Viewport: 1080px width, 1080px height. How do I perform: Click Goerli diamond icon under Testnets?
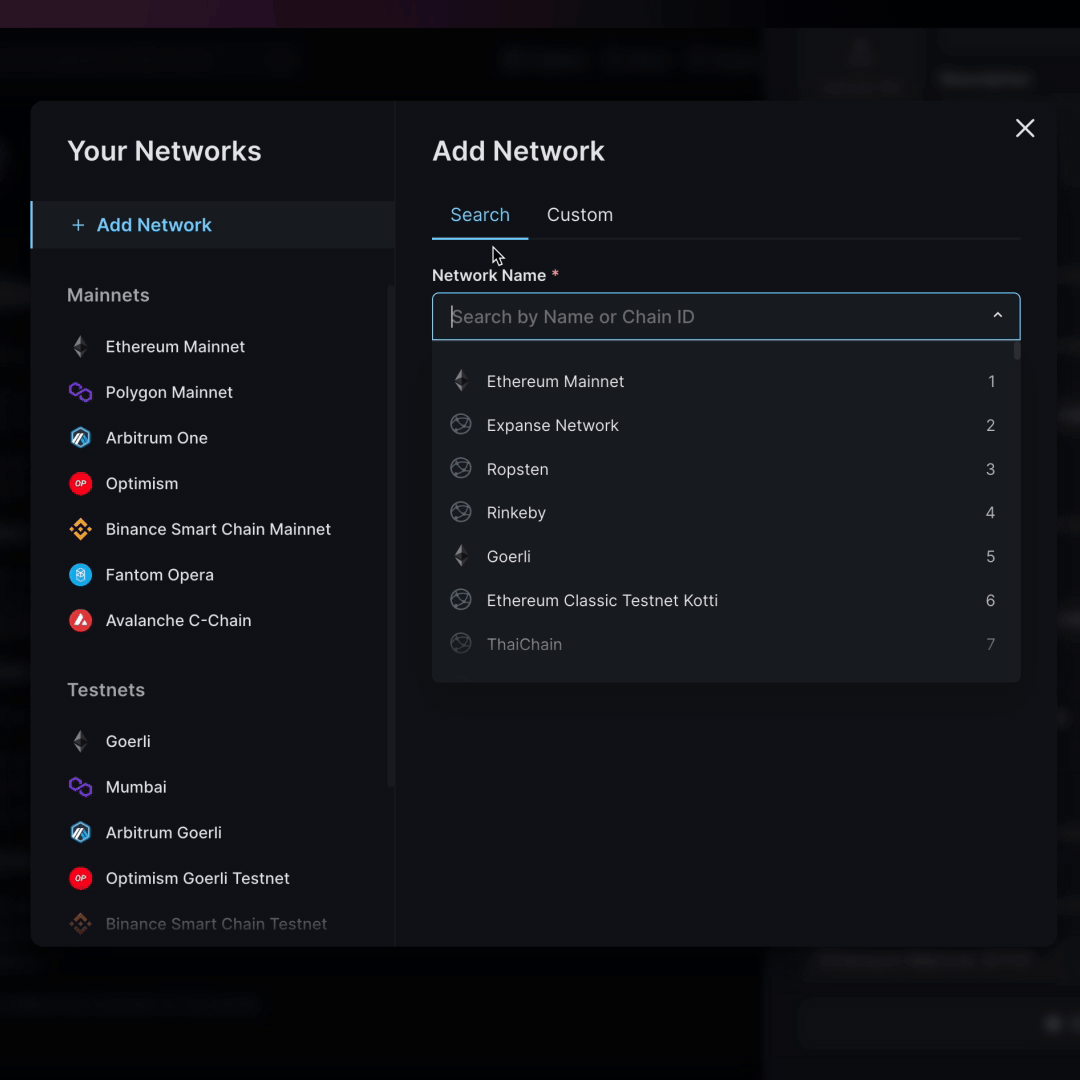click(81, 741)
